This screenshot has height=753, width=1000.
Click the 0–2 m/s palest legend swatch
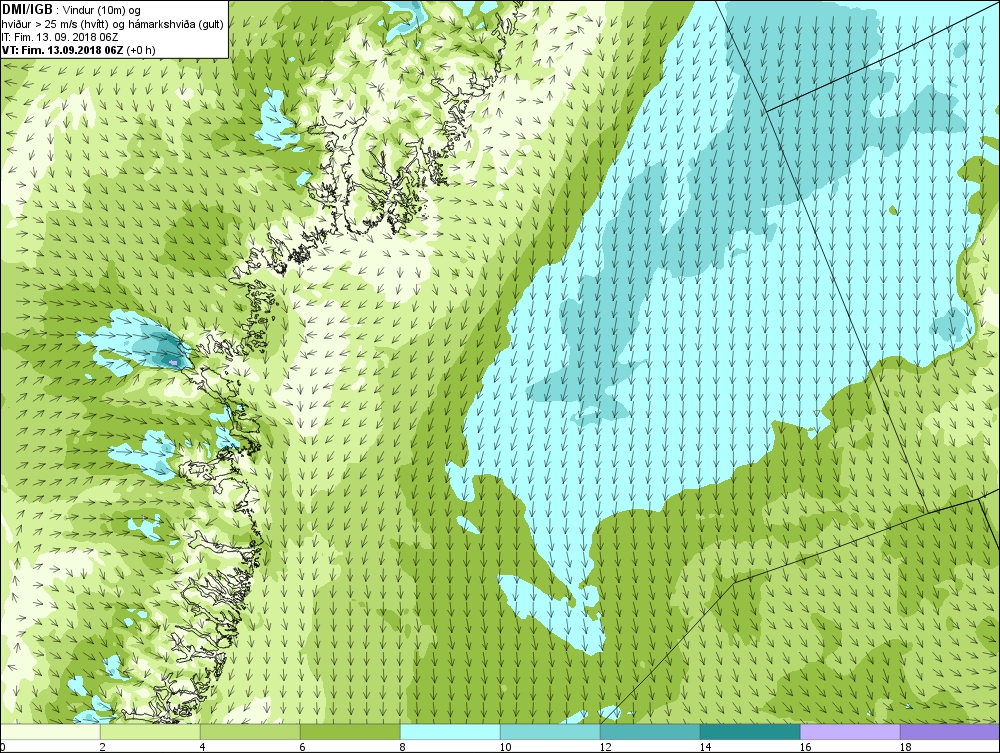[x=50, y=732]
